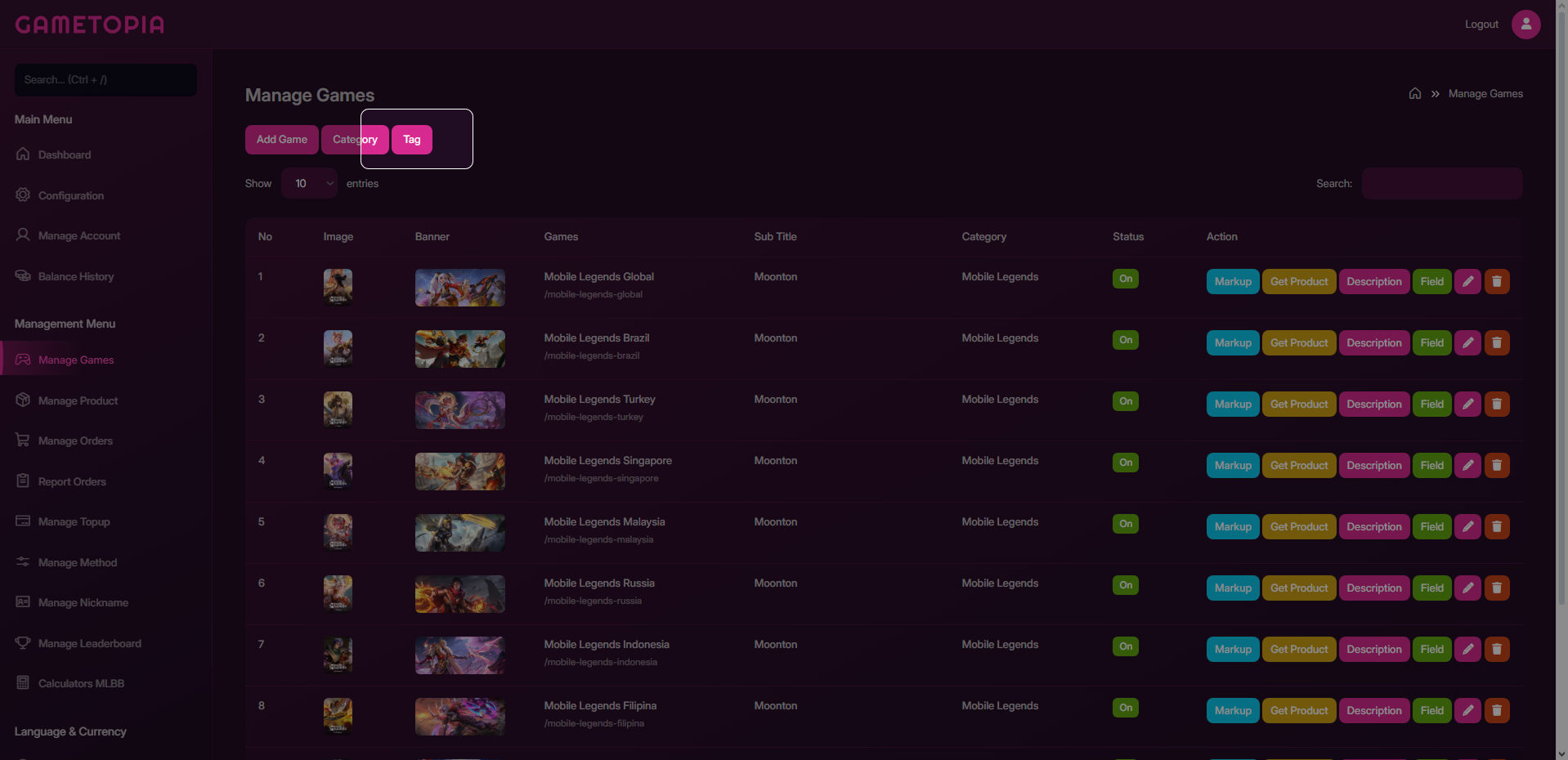Toggle the On status for Mobile Legends Indonesia
The height and width of the screenshot is (760, 1568).
point(1126,646)
